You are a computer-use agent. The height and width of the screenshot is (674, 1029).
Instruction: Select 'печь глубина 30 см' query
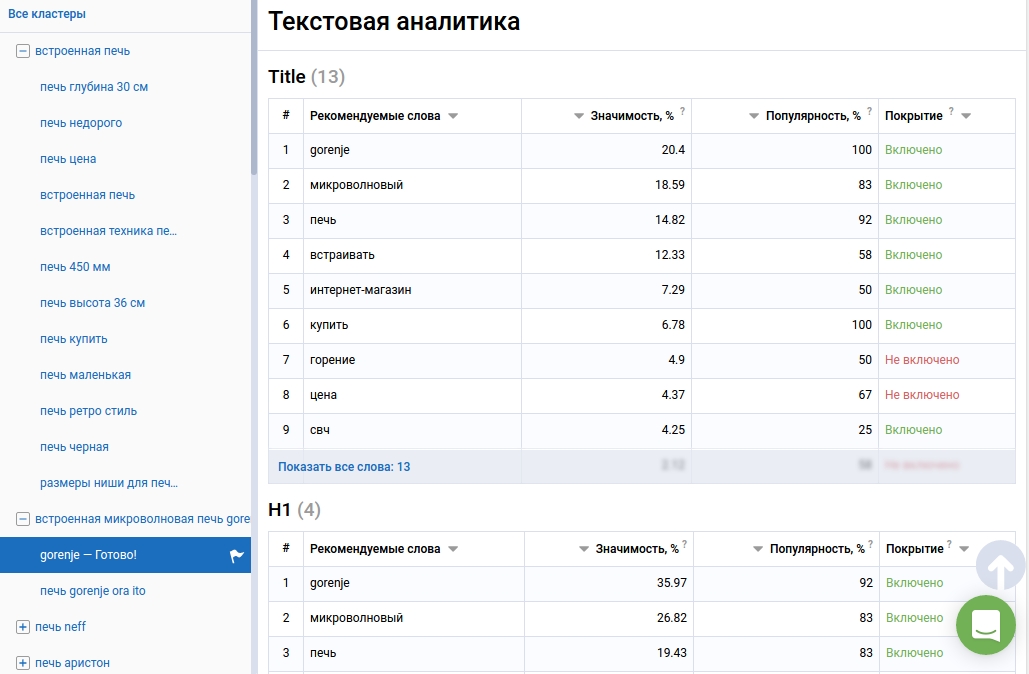(x=94, y=87)
